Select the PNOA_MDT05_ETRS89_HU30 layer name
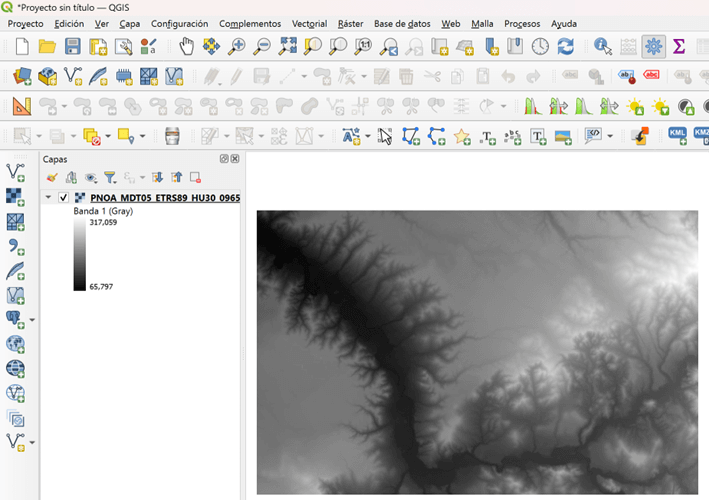The image size is (709, 500). click(165, 198)
